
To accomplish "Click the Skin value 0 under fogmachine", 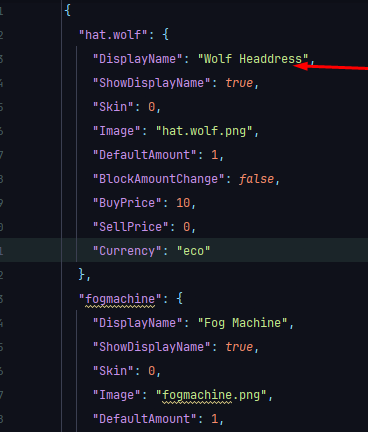I will click(x=152, y=371).
